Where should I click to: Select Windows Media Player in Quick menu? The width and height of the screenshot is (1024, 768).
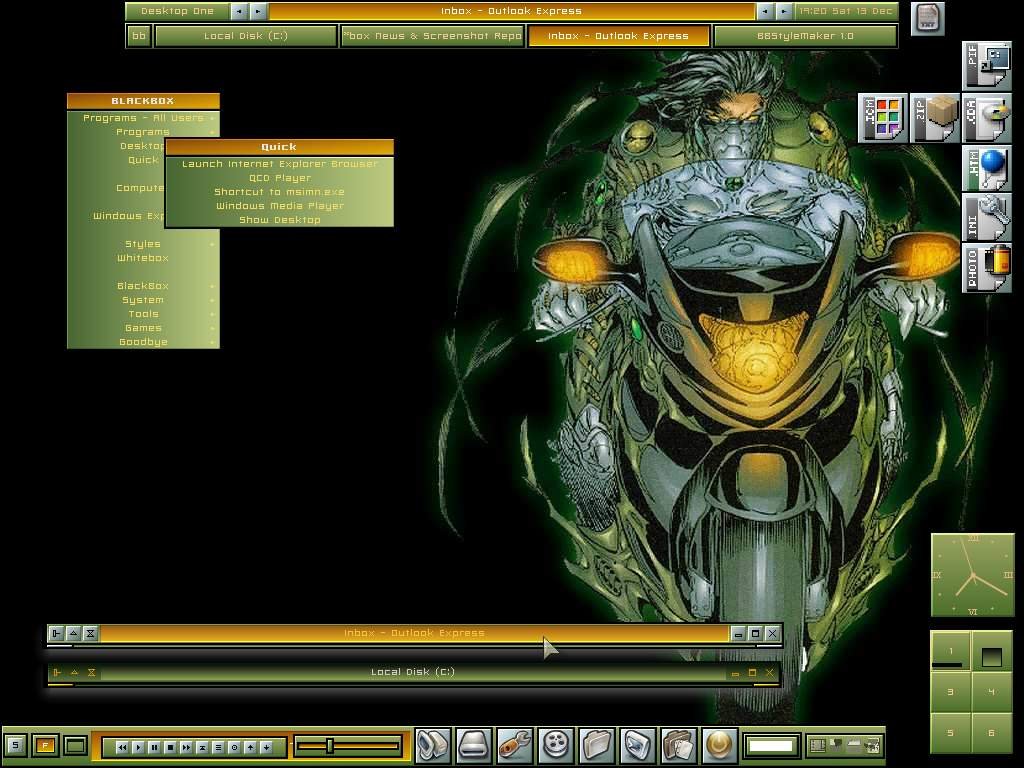[280, 206]
